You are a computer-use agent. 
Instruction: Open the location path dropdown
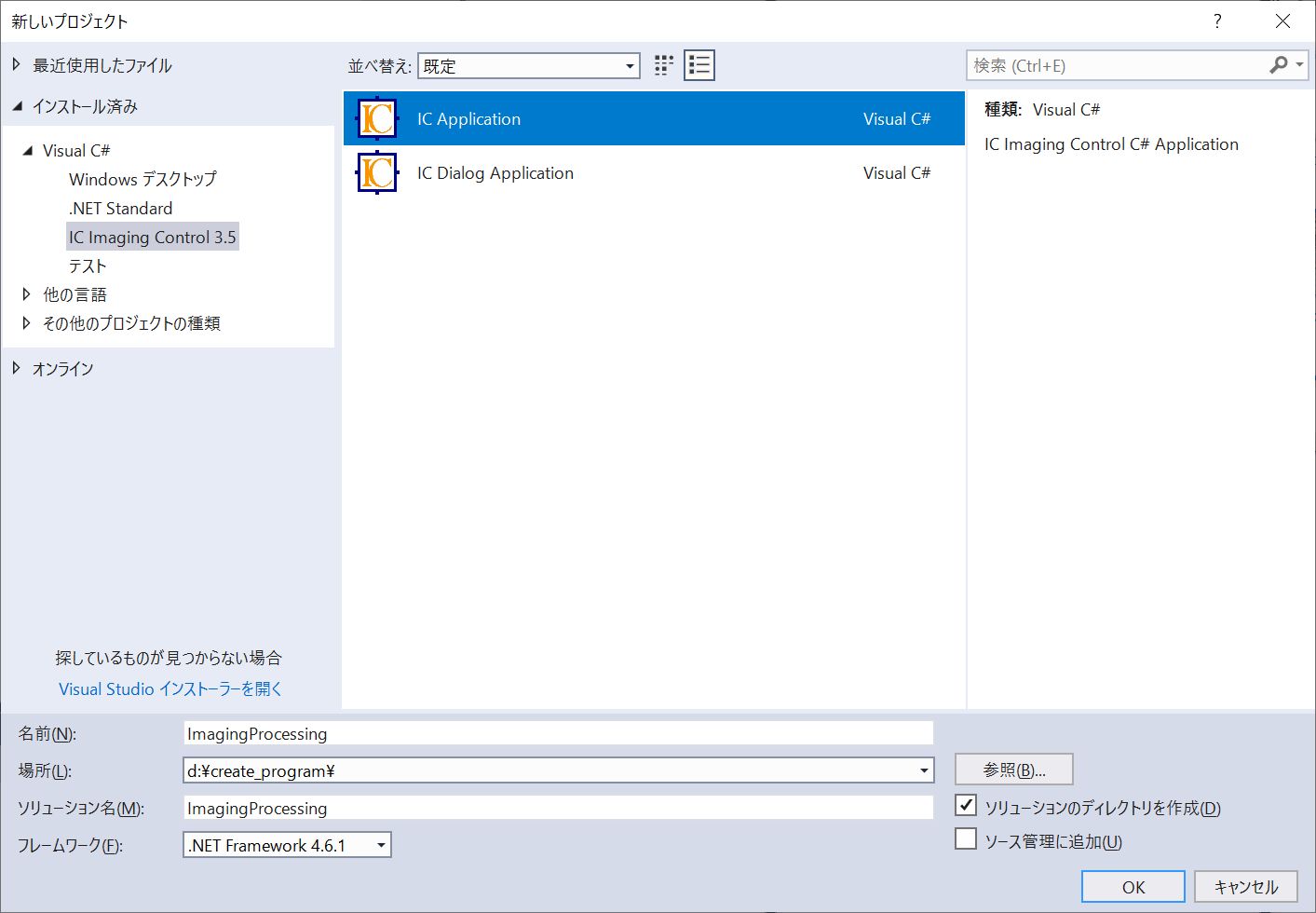click(x=924, y=770)
